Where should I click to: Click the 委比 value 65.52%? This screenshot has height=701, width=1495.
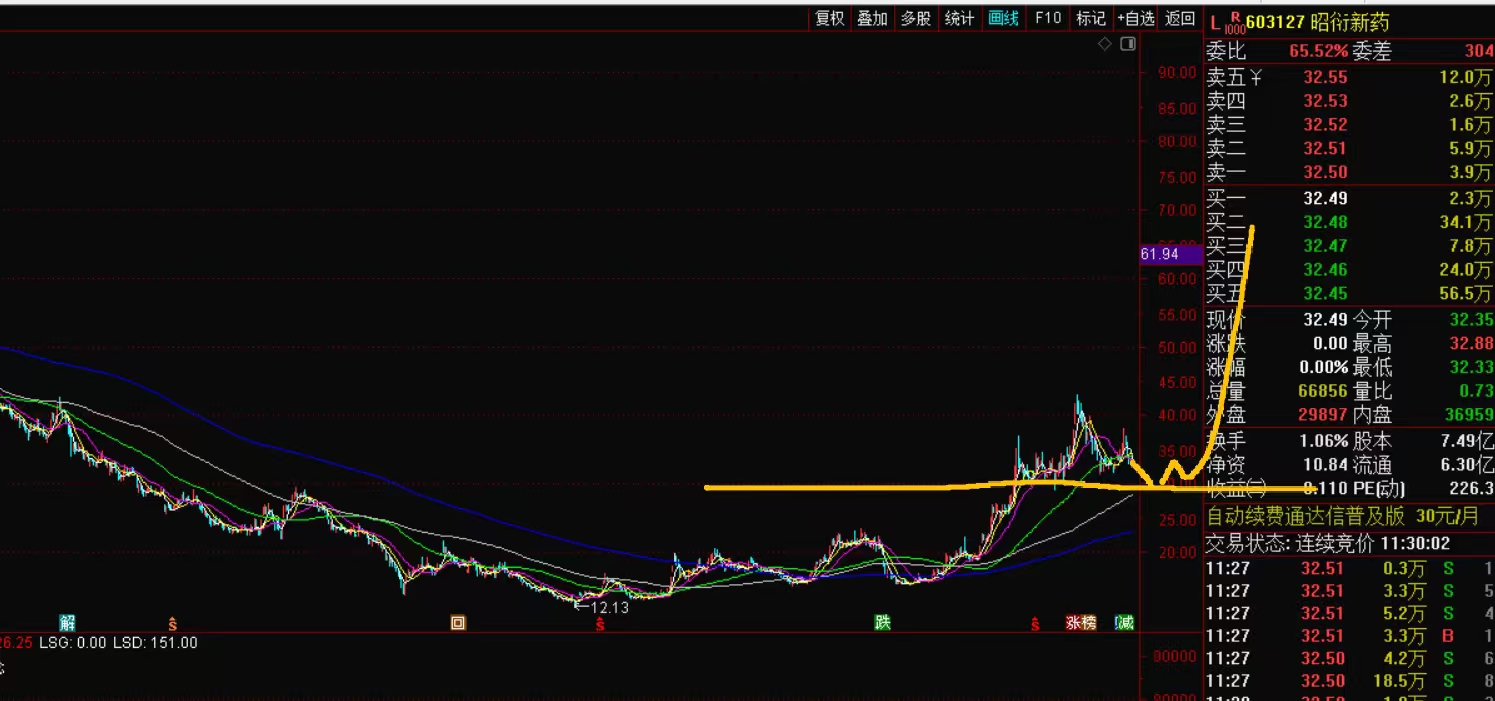[1318, 51]
